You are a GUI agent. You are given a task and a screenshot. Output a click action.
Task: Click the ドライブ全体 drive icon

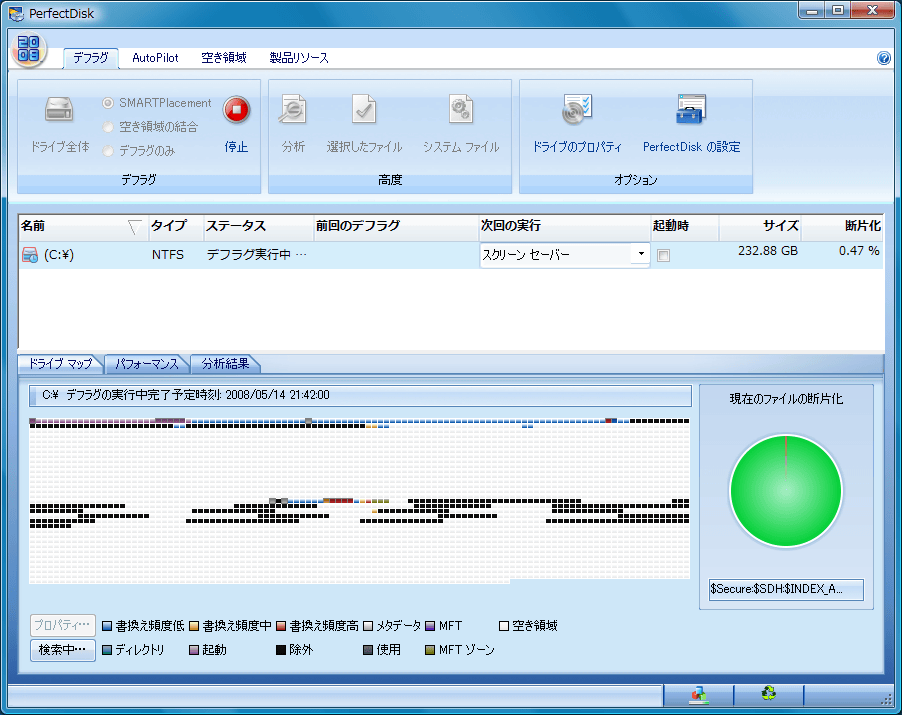click(59, 109)
